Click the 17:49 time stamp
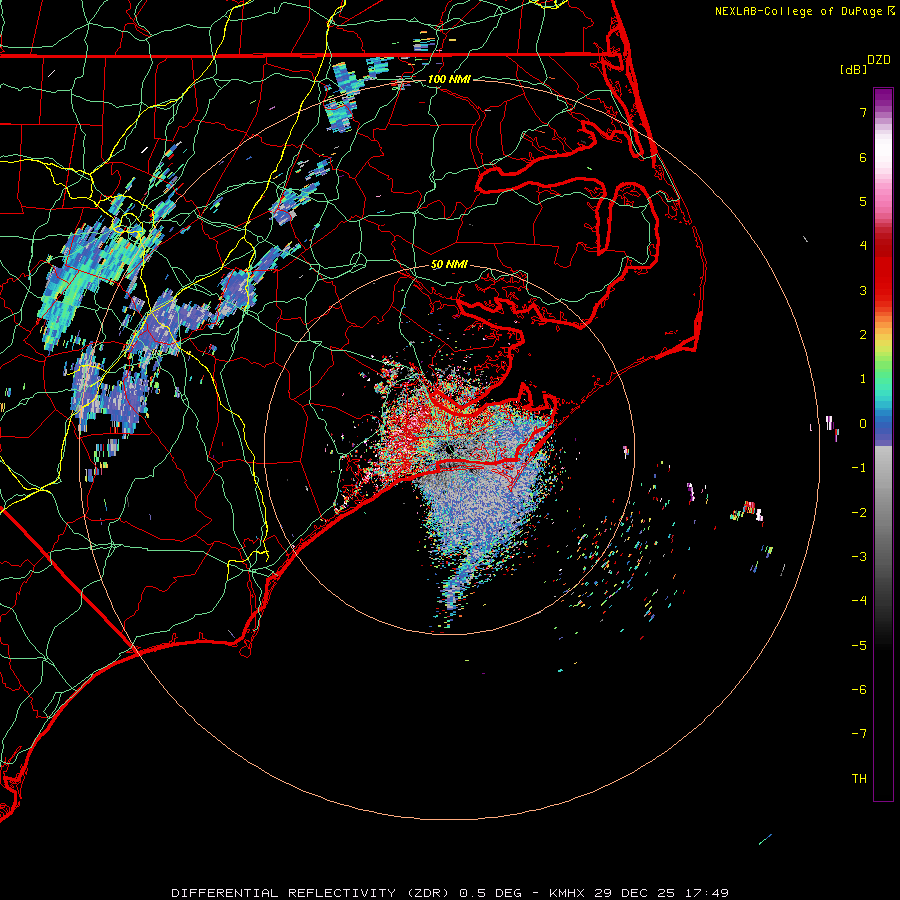The image size is (900, 900). [709, 893]
